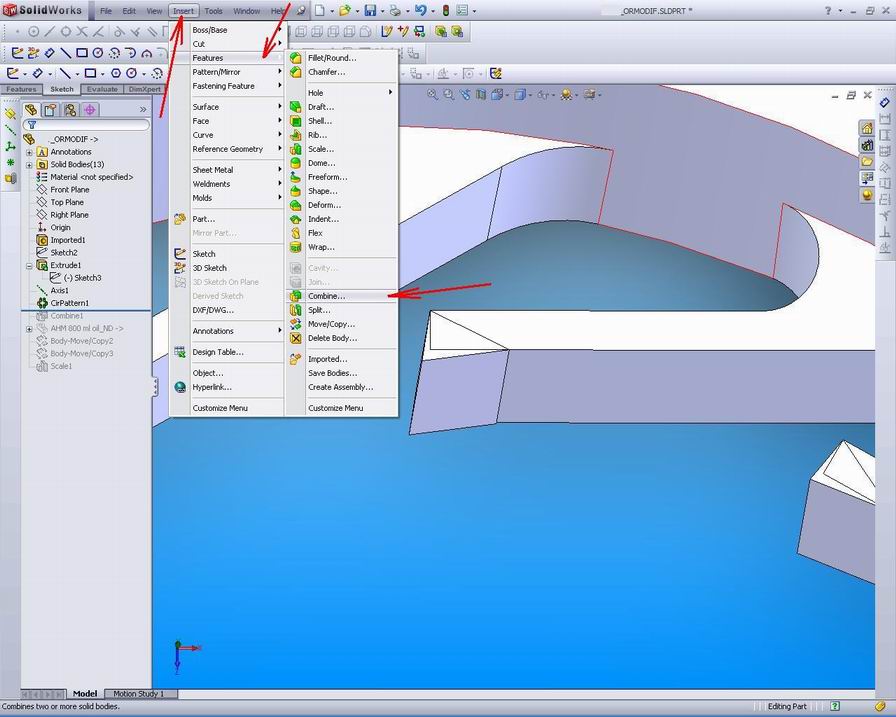
Task: Click the Line sketch tool icon
Action: coord(66,53)
